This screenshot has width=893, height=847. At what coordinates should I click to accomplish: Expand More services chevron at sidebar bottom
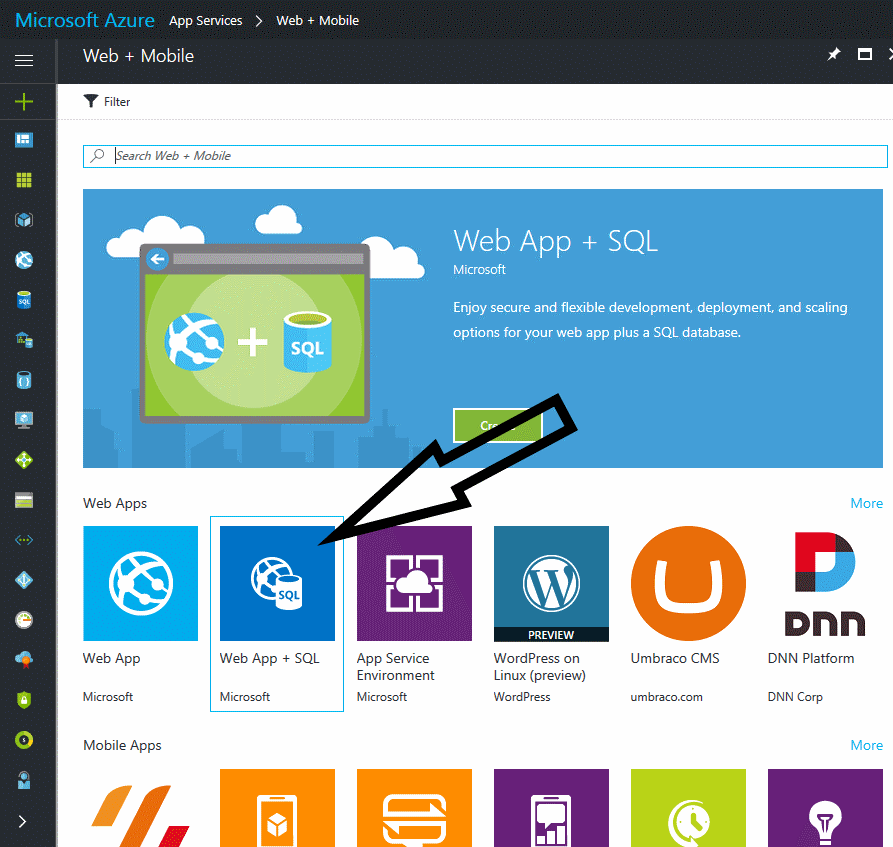(23, 821)
